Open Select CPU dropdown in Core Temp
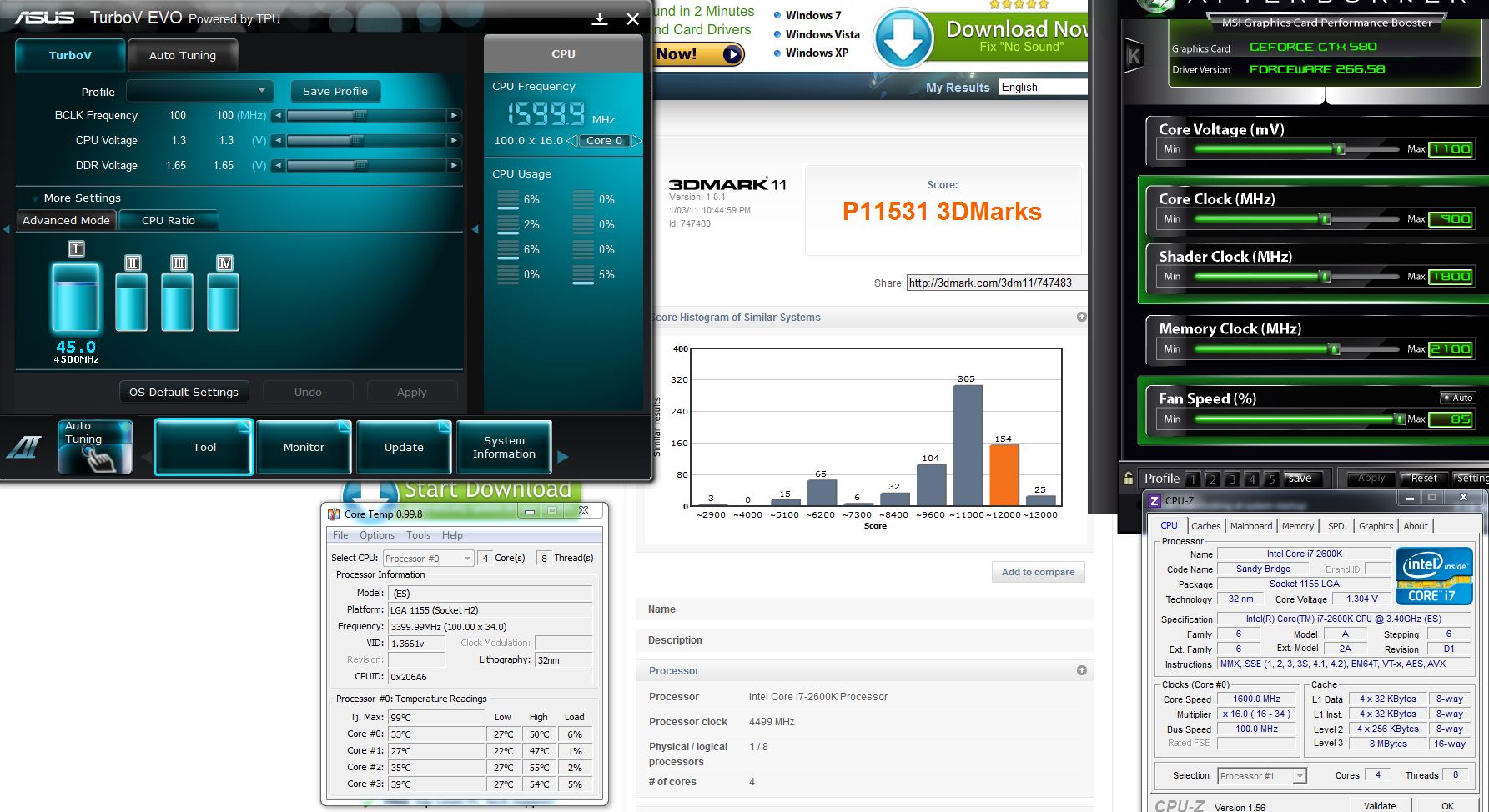 pos(428,559)
